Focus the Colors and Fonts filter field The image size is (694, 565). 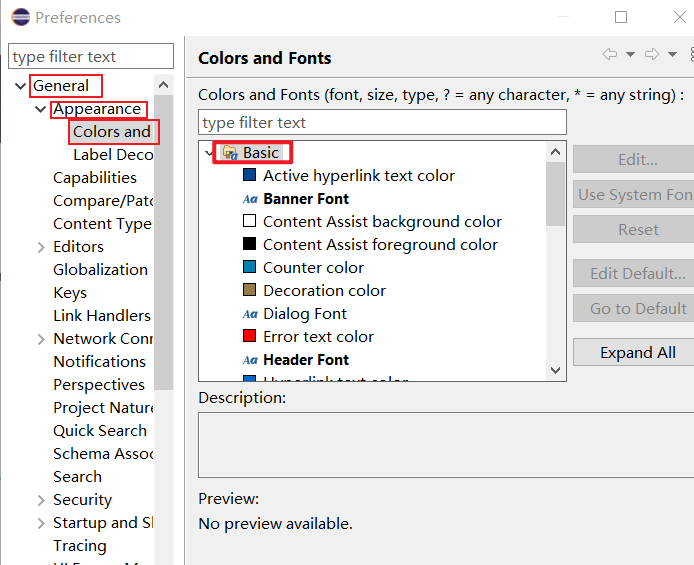pyautogui.click(x=382, y=122)
